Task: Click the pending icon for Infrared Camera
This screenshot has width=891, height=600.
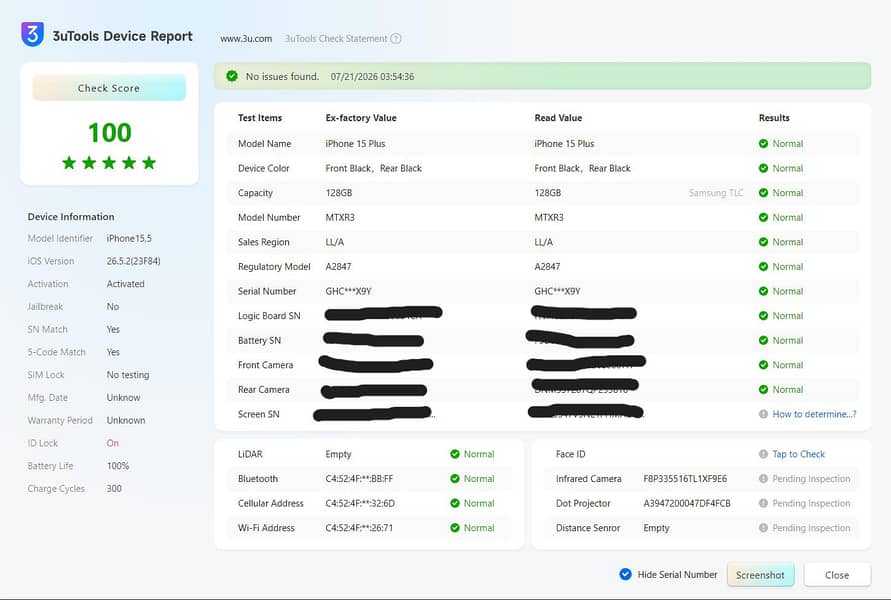Action: coord(763,479)
